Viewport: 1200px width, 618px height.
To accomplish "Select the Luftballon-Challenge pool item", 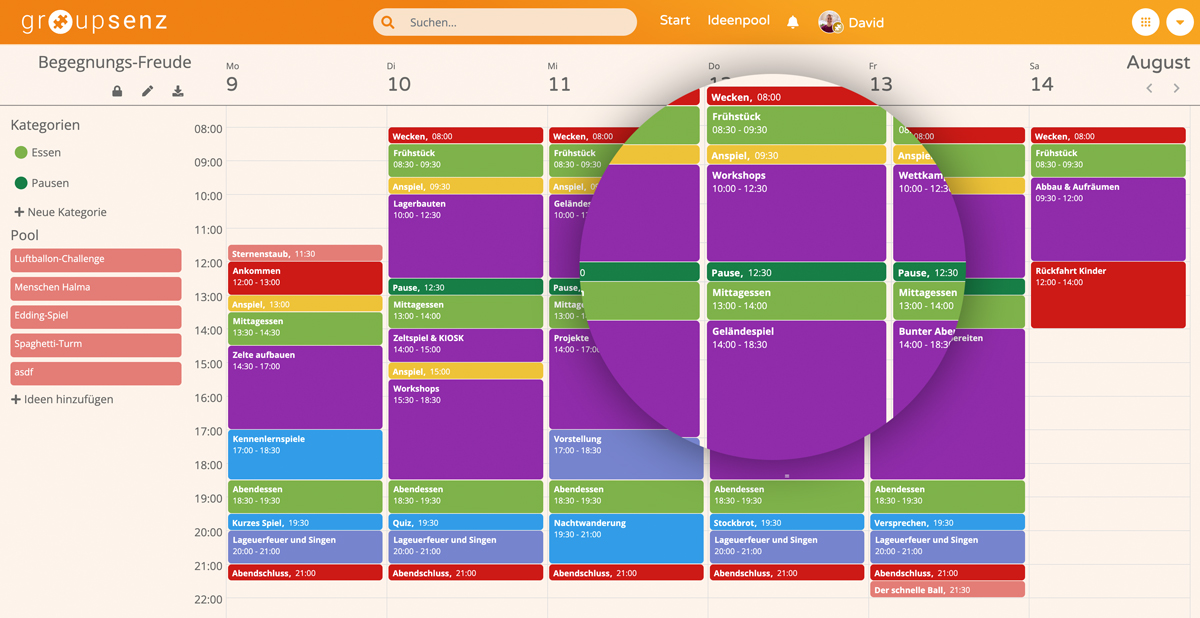I will click(x=96, y=260).
